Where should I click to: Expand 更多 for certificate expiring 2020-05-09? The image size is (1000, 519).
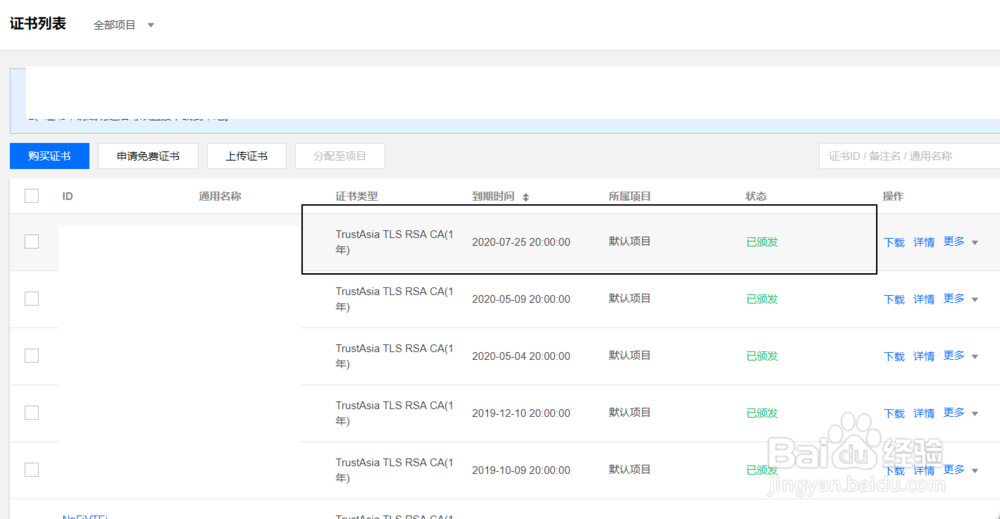(960, 298)
